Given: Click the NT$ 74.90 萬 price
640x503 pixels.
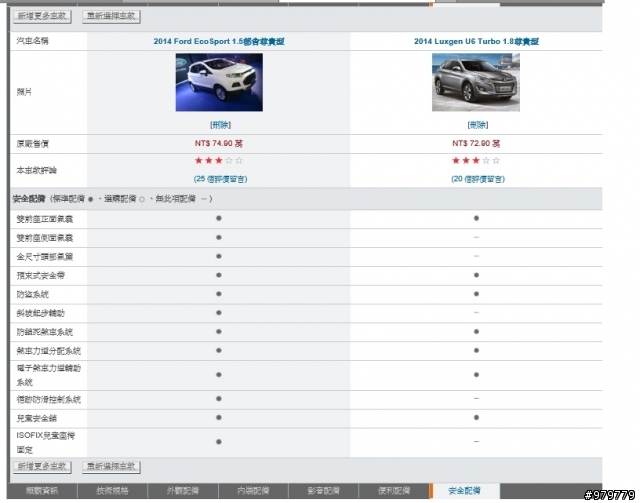Looking at the screenshot, I should coord(219,144).
